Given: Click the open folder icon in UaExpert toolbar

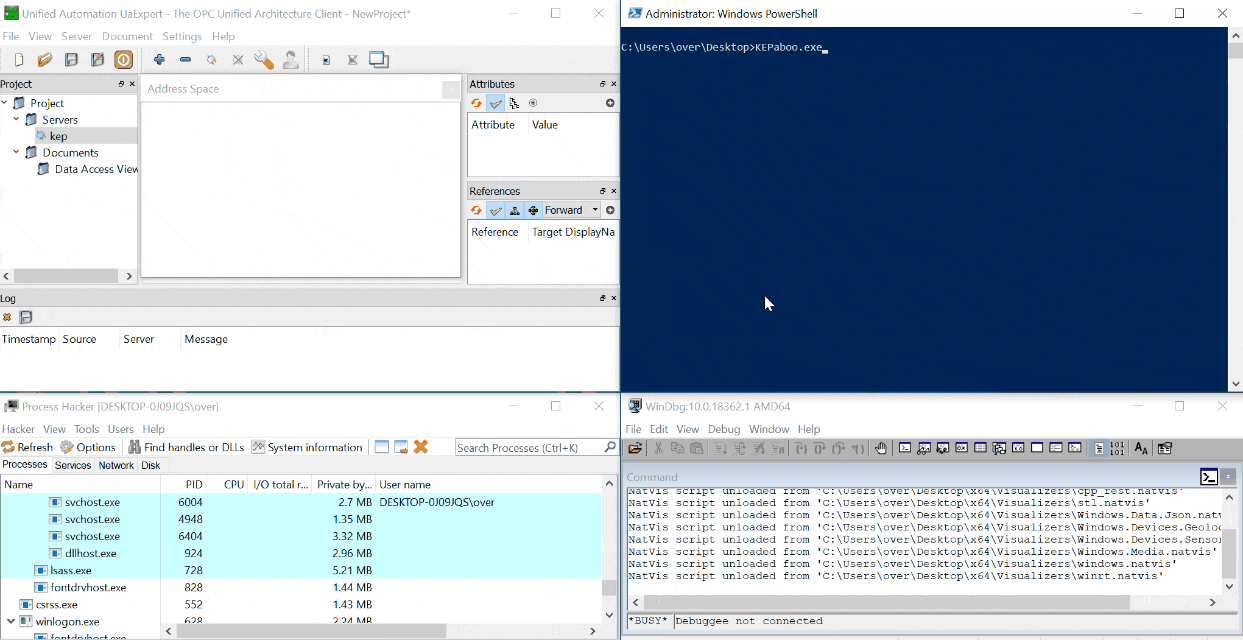Looking at the screenshot, I should click(x=45, y=60).
